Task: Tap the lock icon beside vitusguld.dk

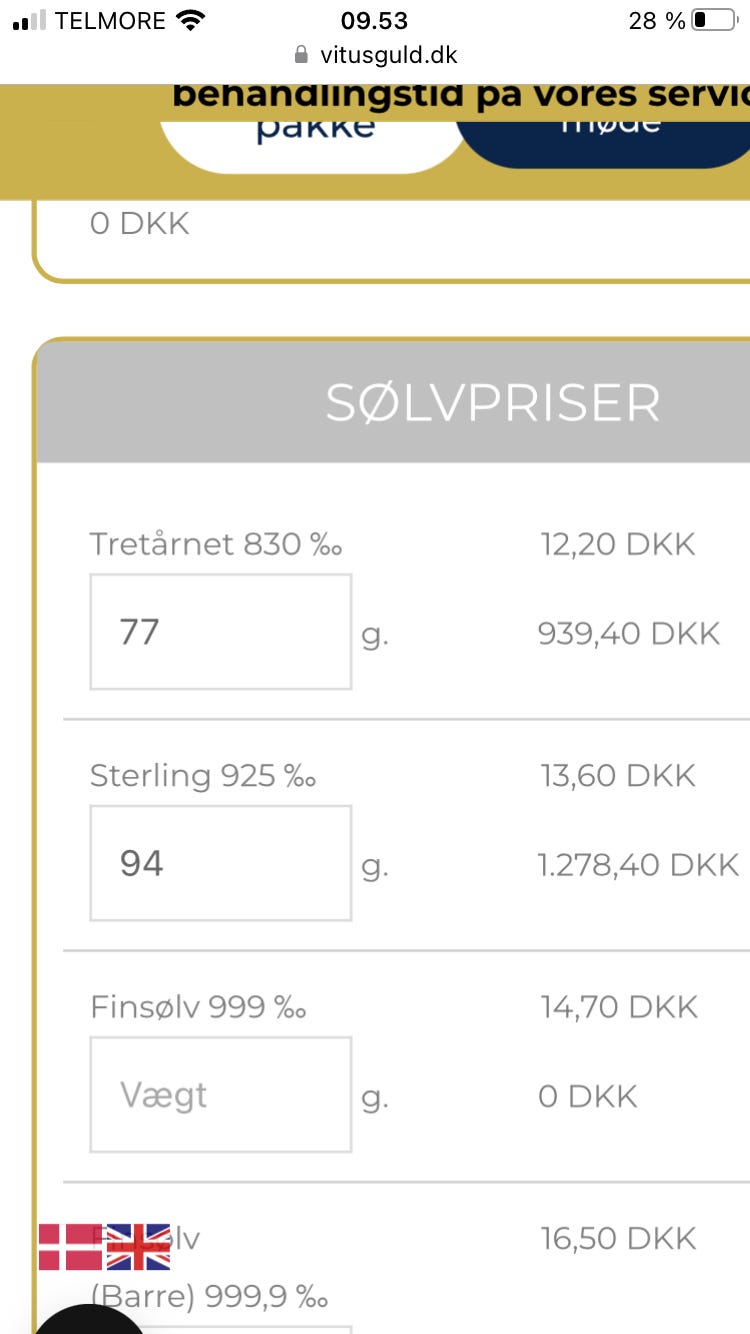Action: coord(299,54)
